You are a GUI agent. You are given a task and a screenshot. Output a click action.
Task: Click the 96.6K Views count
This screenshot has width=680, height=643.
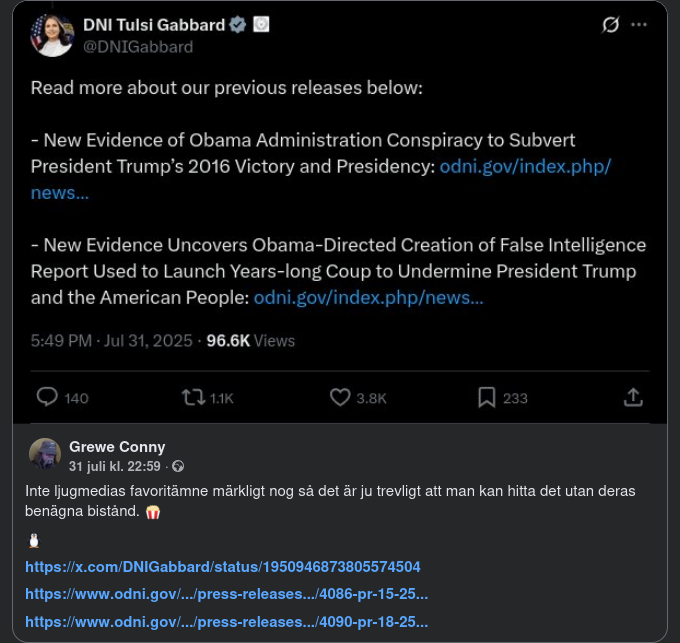250,341
